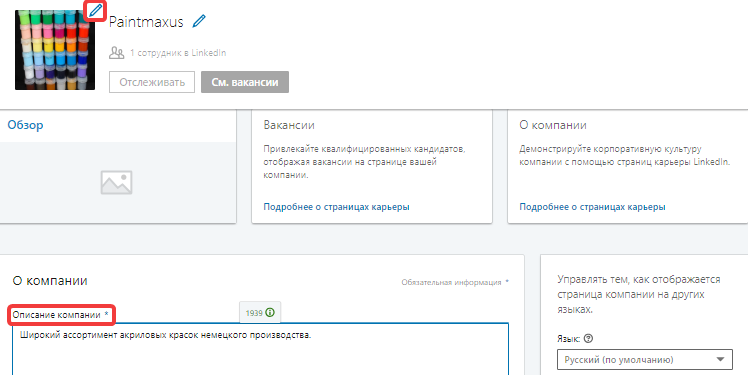
Task: Open the Paintmaxus logo thumbnail
Action: [x=55, y=50]
